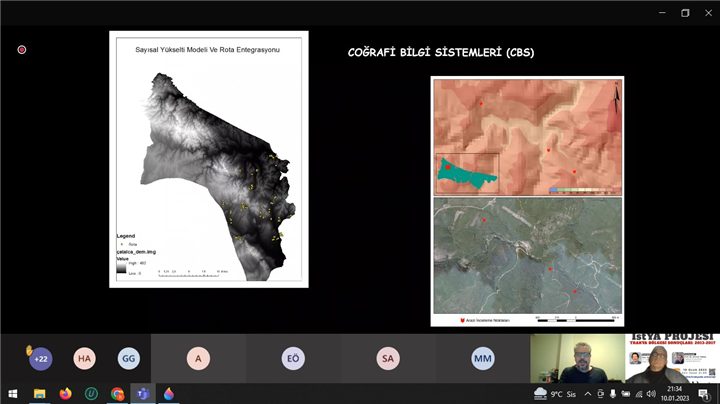Expand the hidden system tray icons chevron

[x=587, y=394]
